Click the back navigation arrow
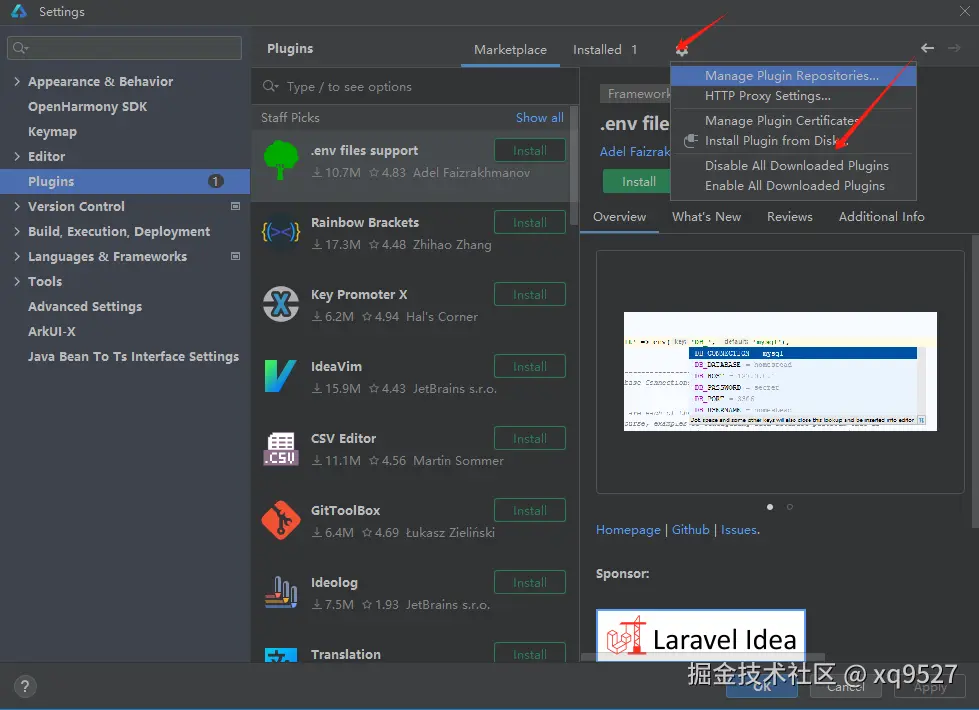 [927, 48]
